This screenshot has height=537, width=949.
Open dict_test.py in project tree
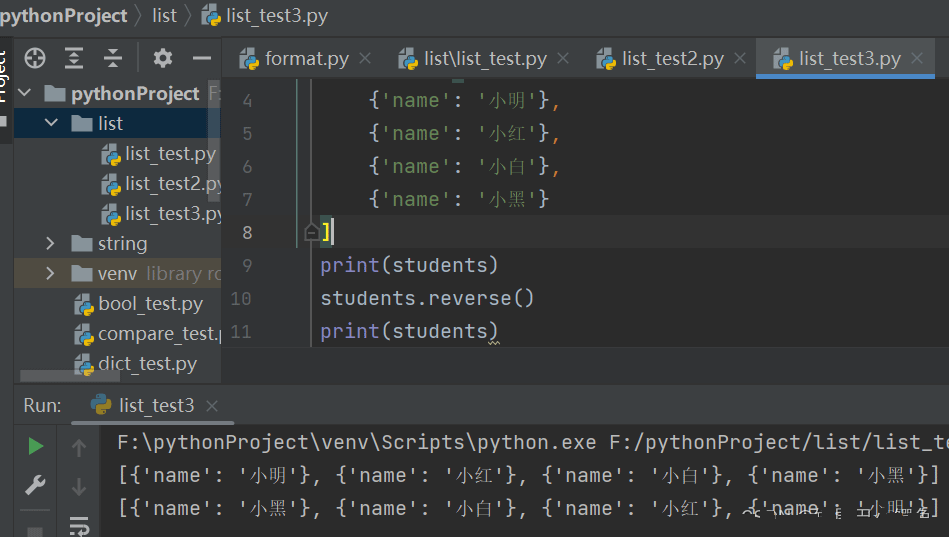tap(136, 364)
